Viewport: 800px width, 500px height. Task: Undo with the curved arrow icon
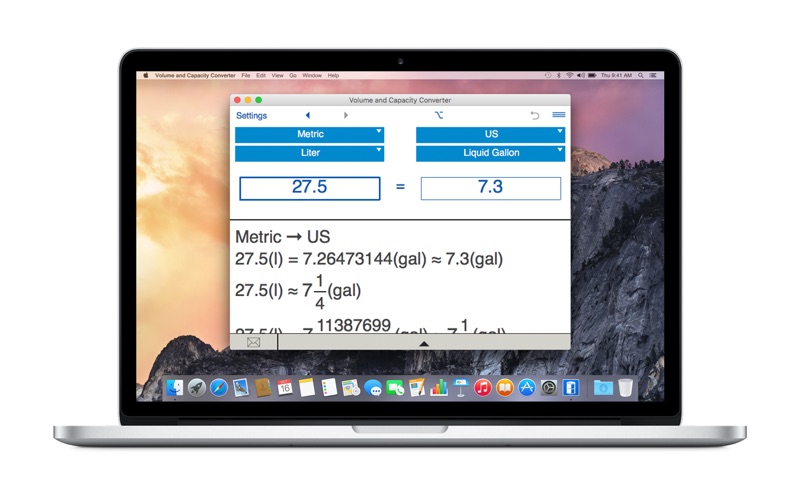tap(535, 115)
